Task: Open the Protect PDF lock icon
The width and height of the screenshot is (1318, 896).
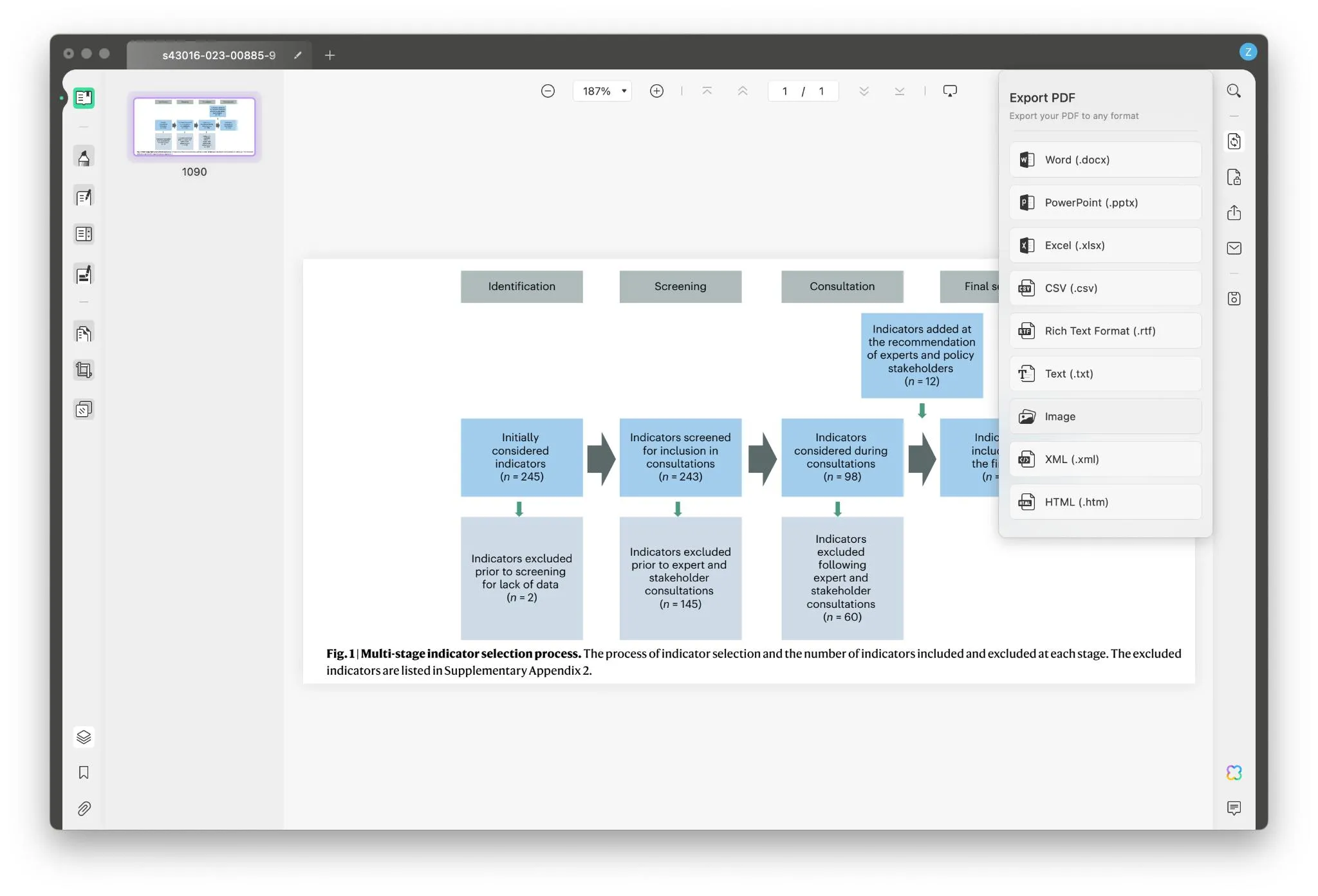Action: pyautogui.click(x=1234, y=178)
